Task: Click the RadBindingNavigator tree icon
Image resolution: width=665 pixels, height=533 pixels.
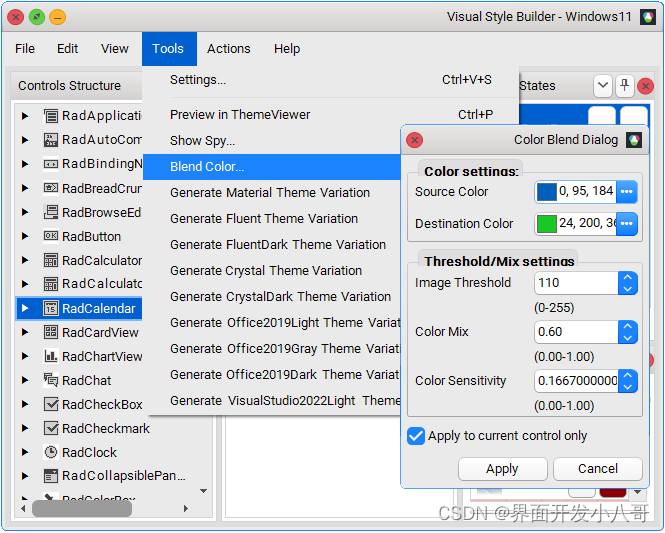Action: pyautogui.click(x=51, y=164)
